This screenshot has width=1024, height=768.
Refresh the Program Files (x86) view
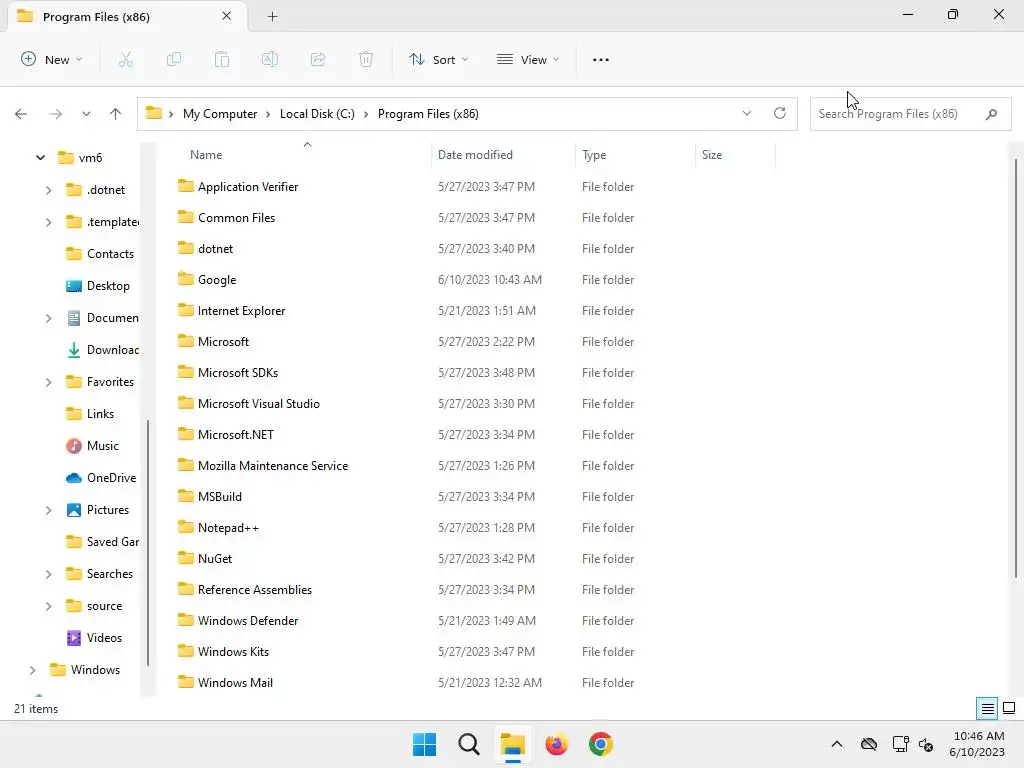[780, 113]
